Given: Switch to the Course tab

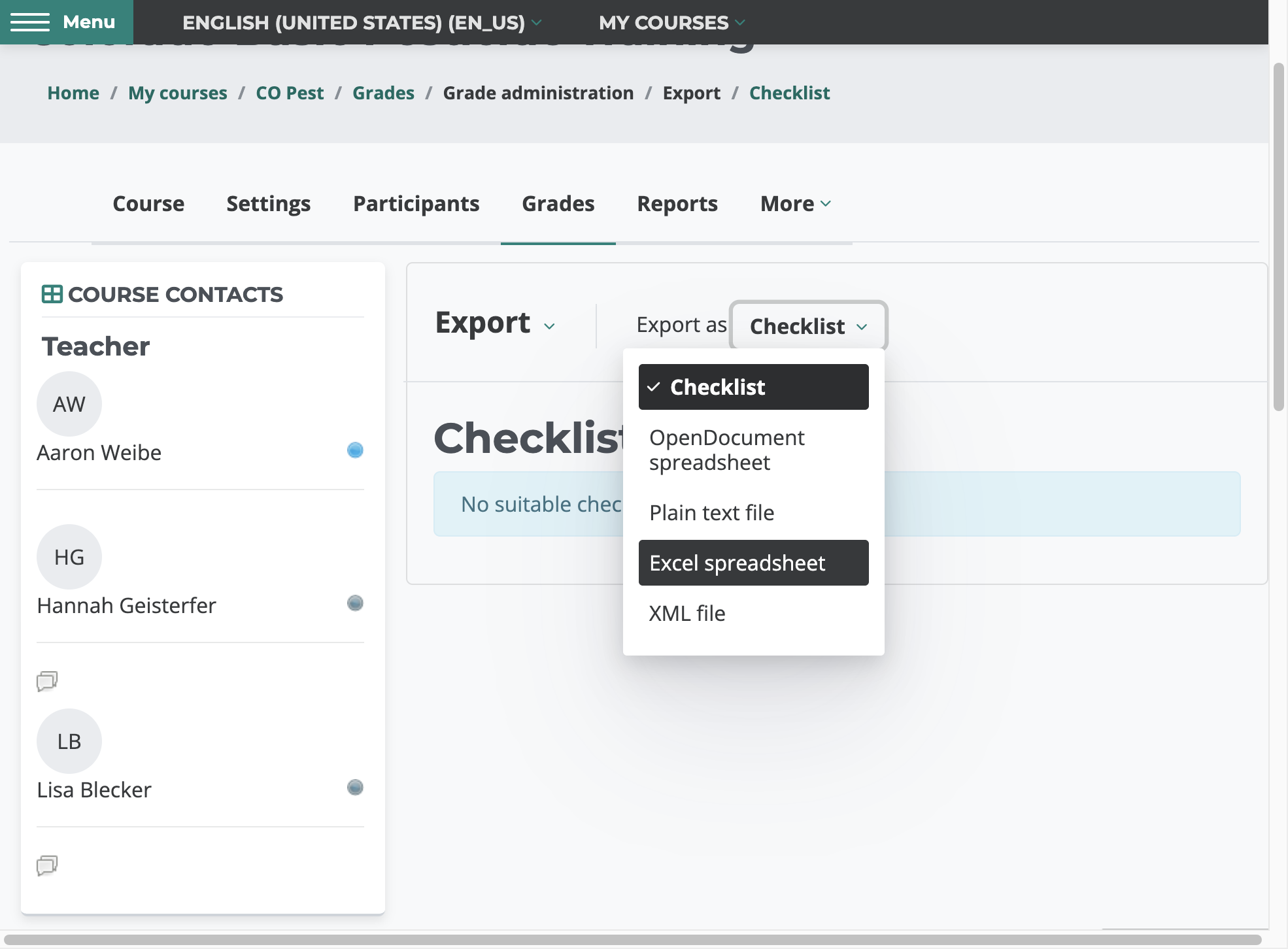Looking at the screenshot, I should (148, 204).
